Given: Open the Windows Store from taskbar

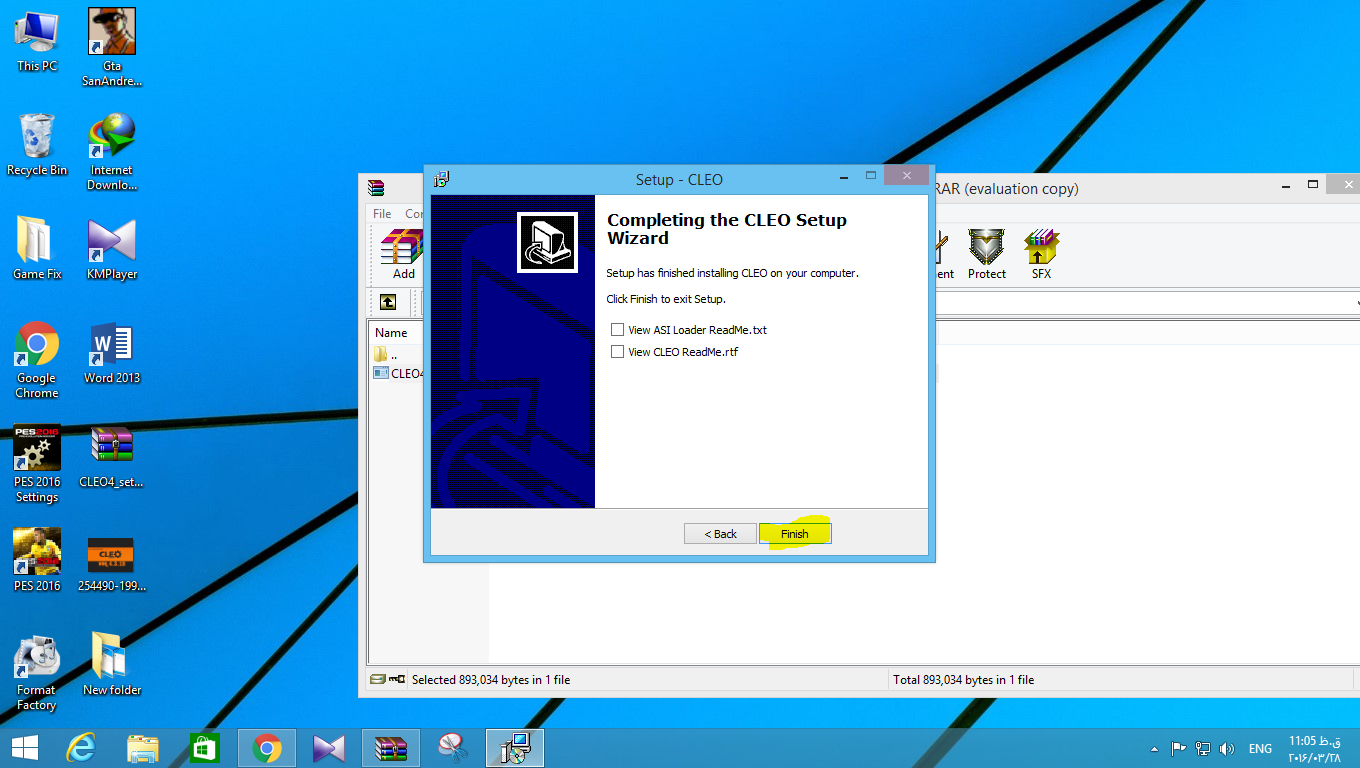Looking at the screenshot, I should [x=205, y=748].
